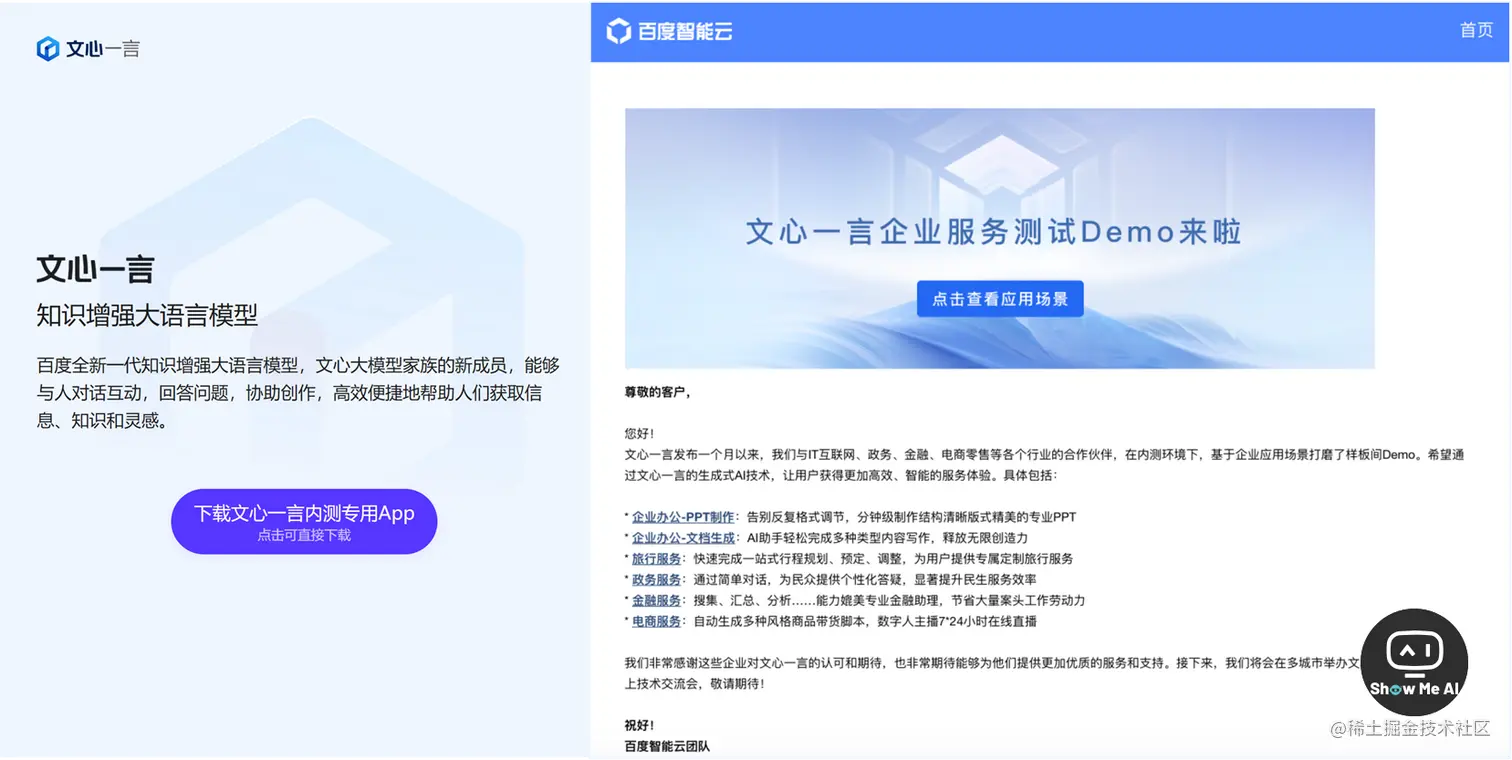Follow the 政务服务 link
Screen dimensions: 1512x760
coord(657,580)
